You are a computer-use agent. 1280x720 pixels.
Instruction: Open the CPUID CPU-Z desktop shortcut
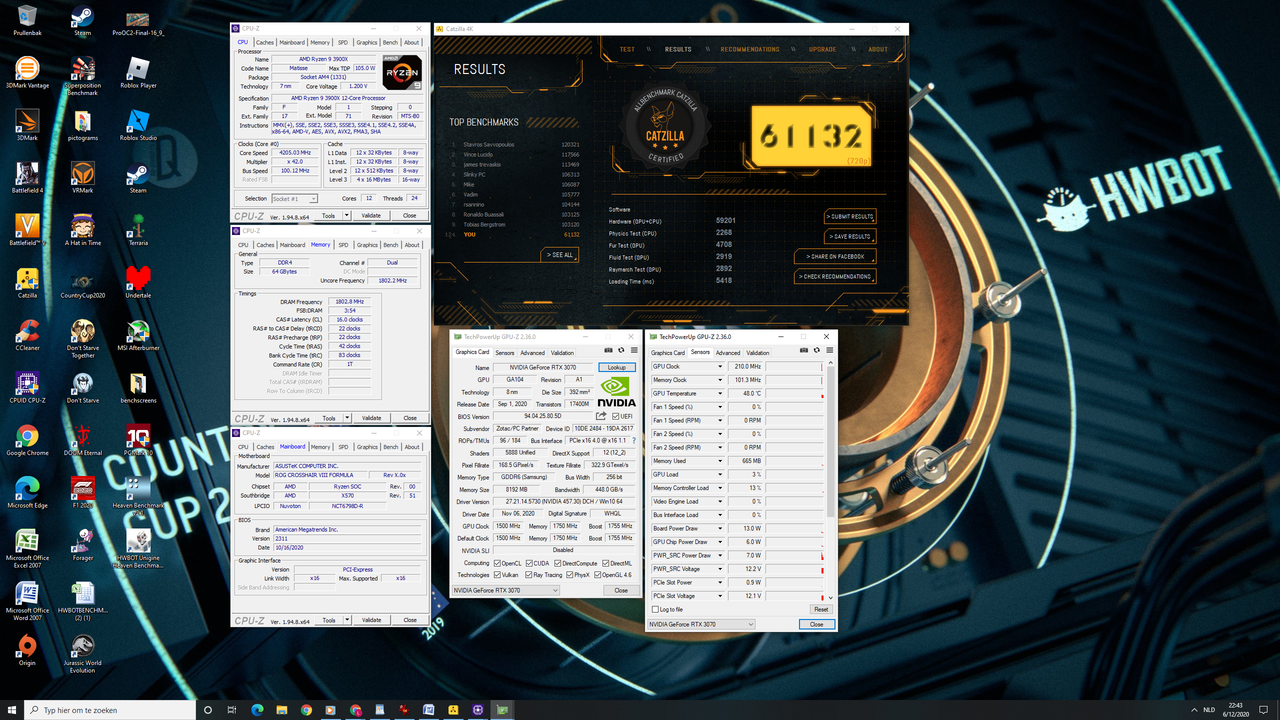click(x=27, y=387)
